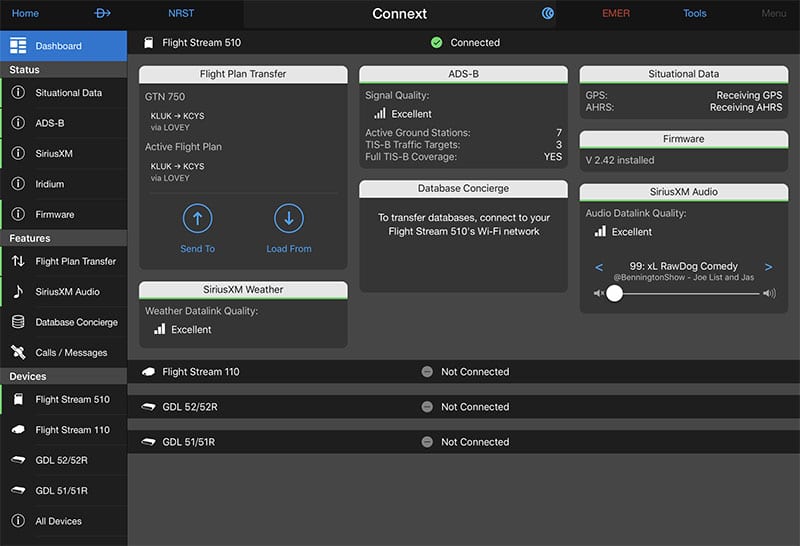The image size is (800, 546).
Task: Click the Send To upload arrow icon
Action: 197,218
